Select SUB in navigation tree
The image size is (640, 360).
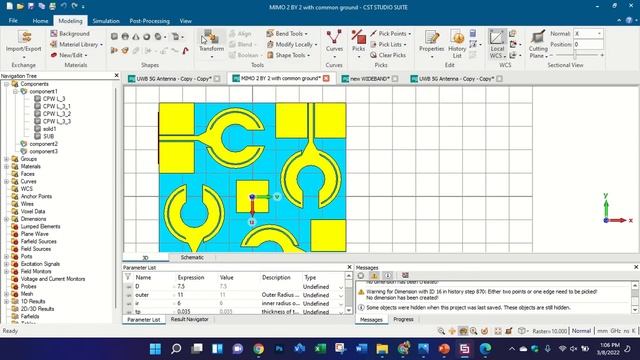(48, 136)
